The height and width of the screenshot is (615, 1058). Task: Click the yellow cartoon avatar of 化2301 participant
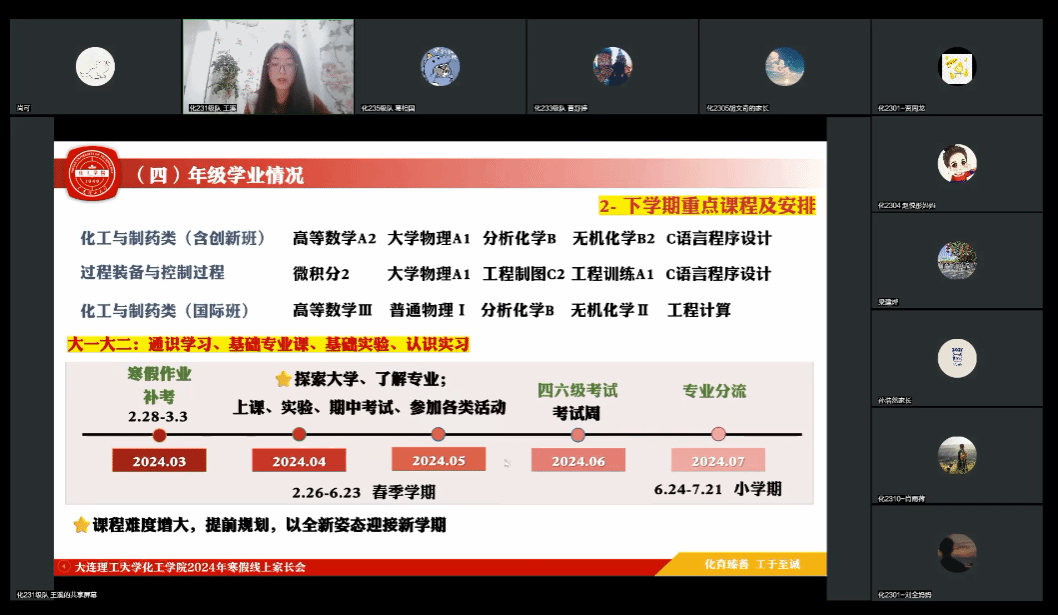coord(956,67)
